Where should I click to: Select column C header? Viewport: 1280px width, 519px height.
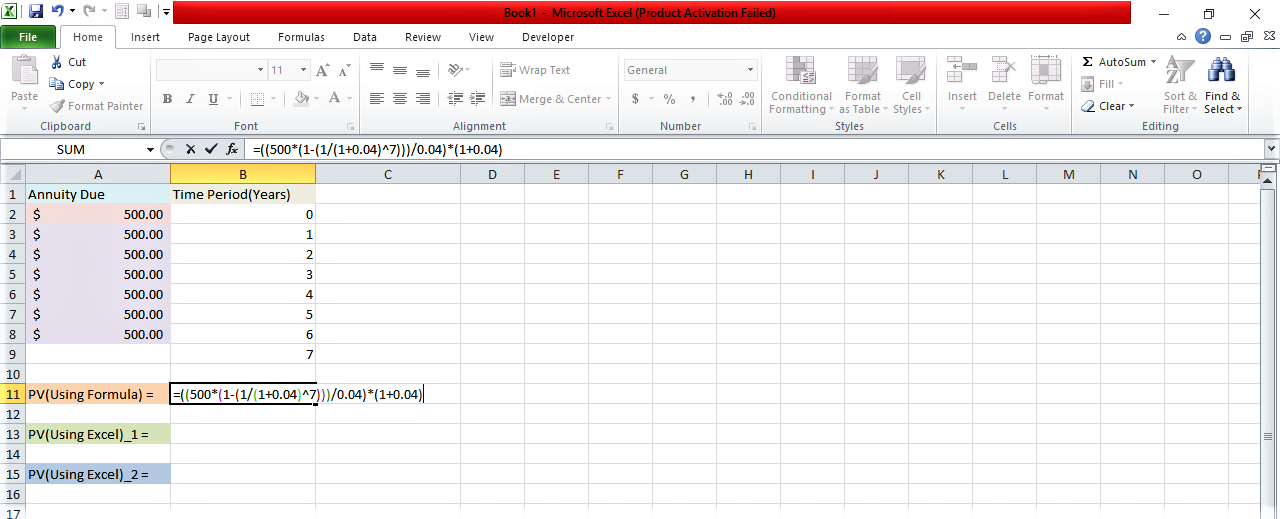(x=388, y=175)
